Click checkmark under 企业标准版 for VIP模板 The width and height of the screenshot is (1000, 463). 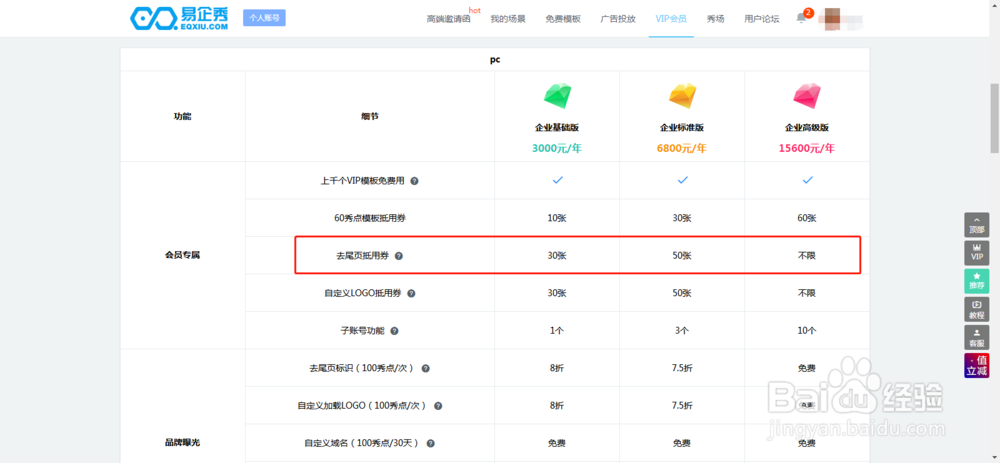pyautogui.click(x=682, y=180)
